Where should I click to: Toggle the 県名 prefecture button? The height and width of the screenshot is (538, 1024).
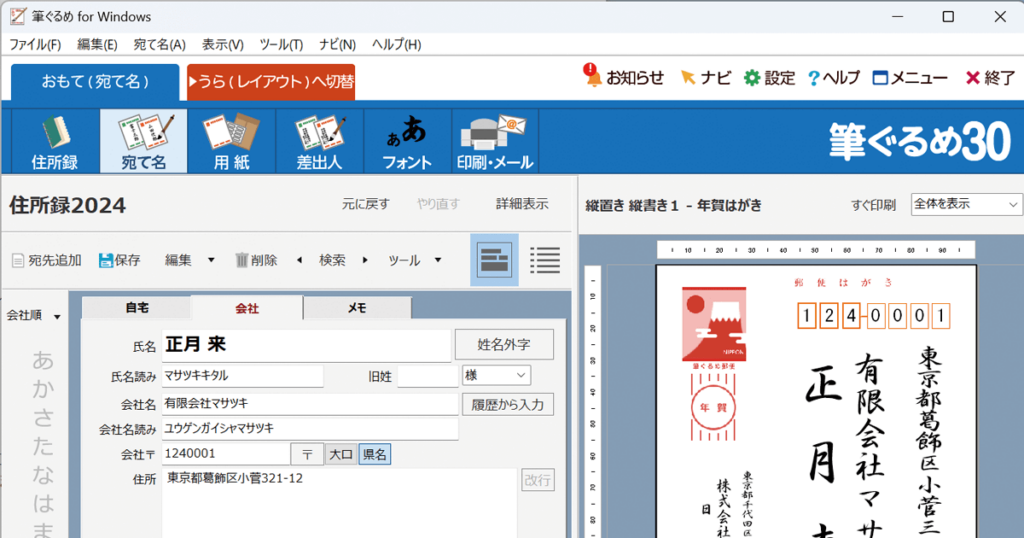point(375,454)
